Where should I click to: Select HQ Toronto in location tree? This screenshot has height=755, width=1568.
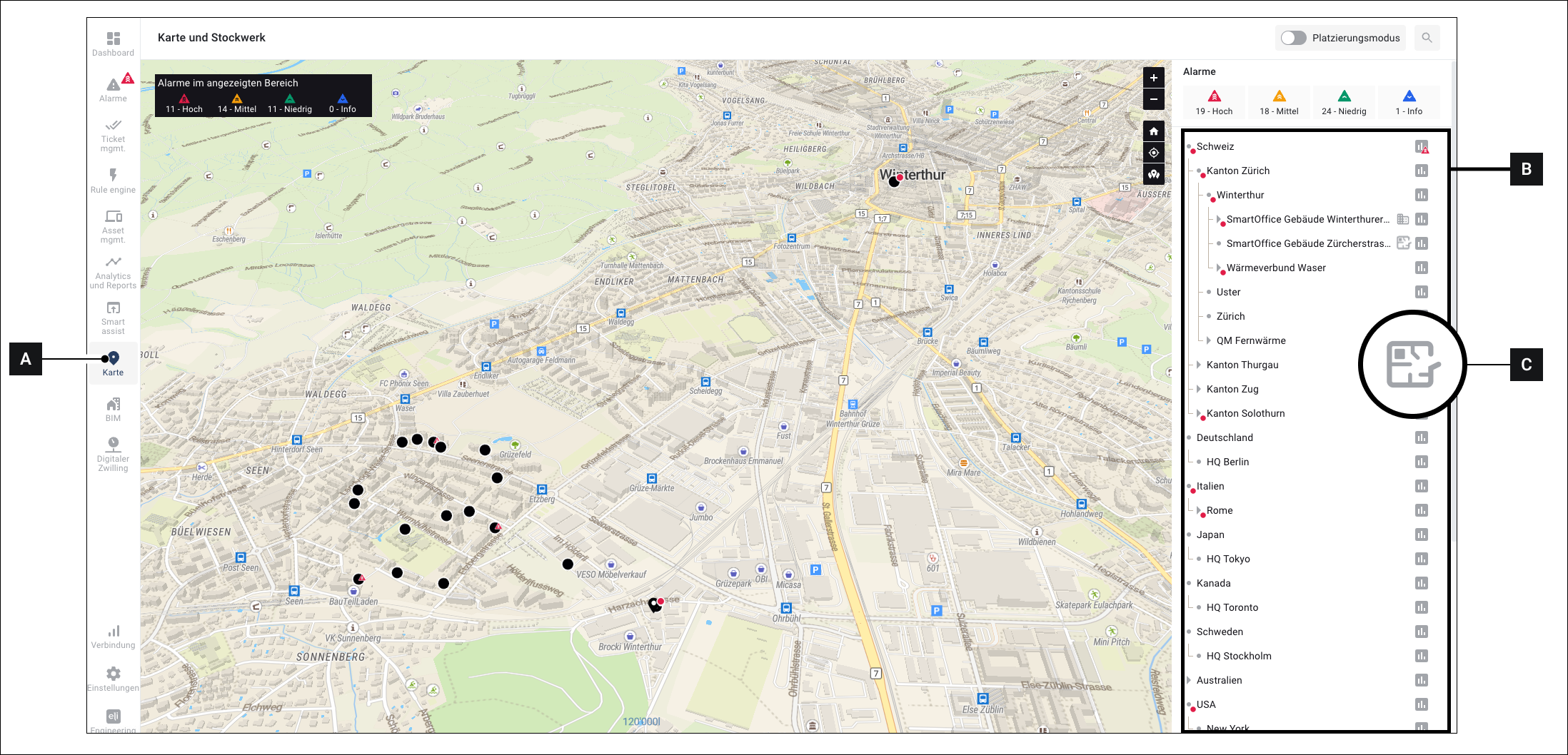tap(1232, 607)
